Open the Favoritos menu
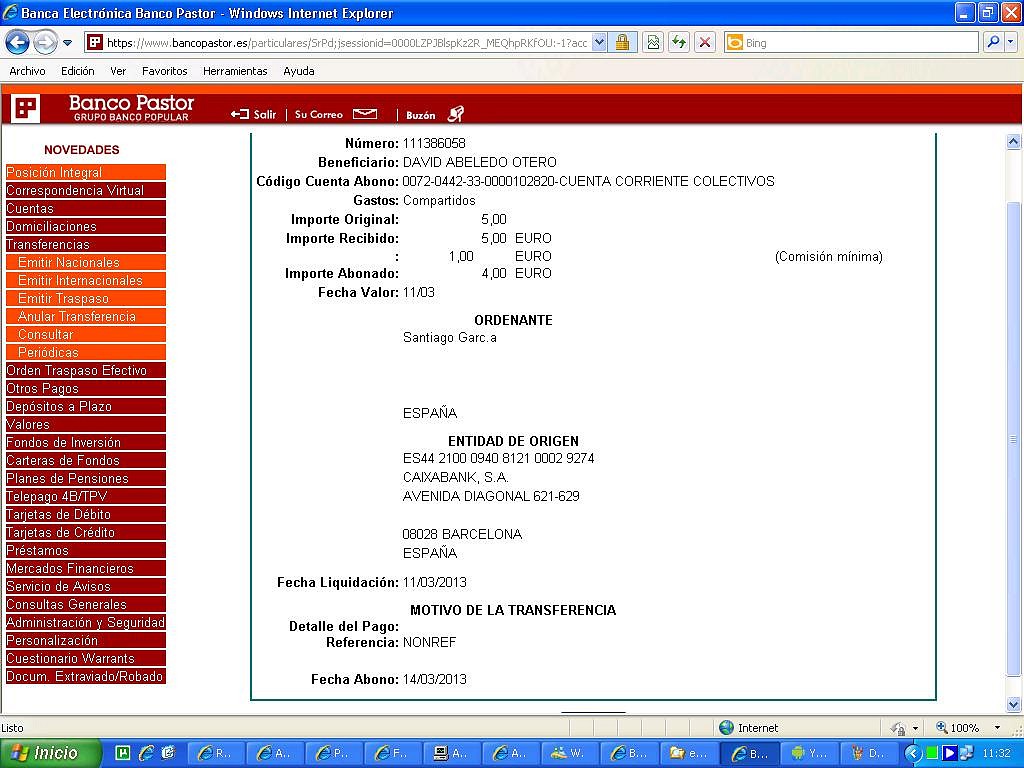1024x768 pixels. pyautogui.click(x=165, y=71)
